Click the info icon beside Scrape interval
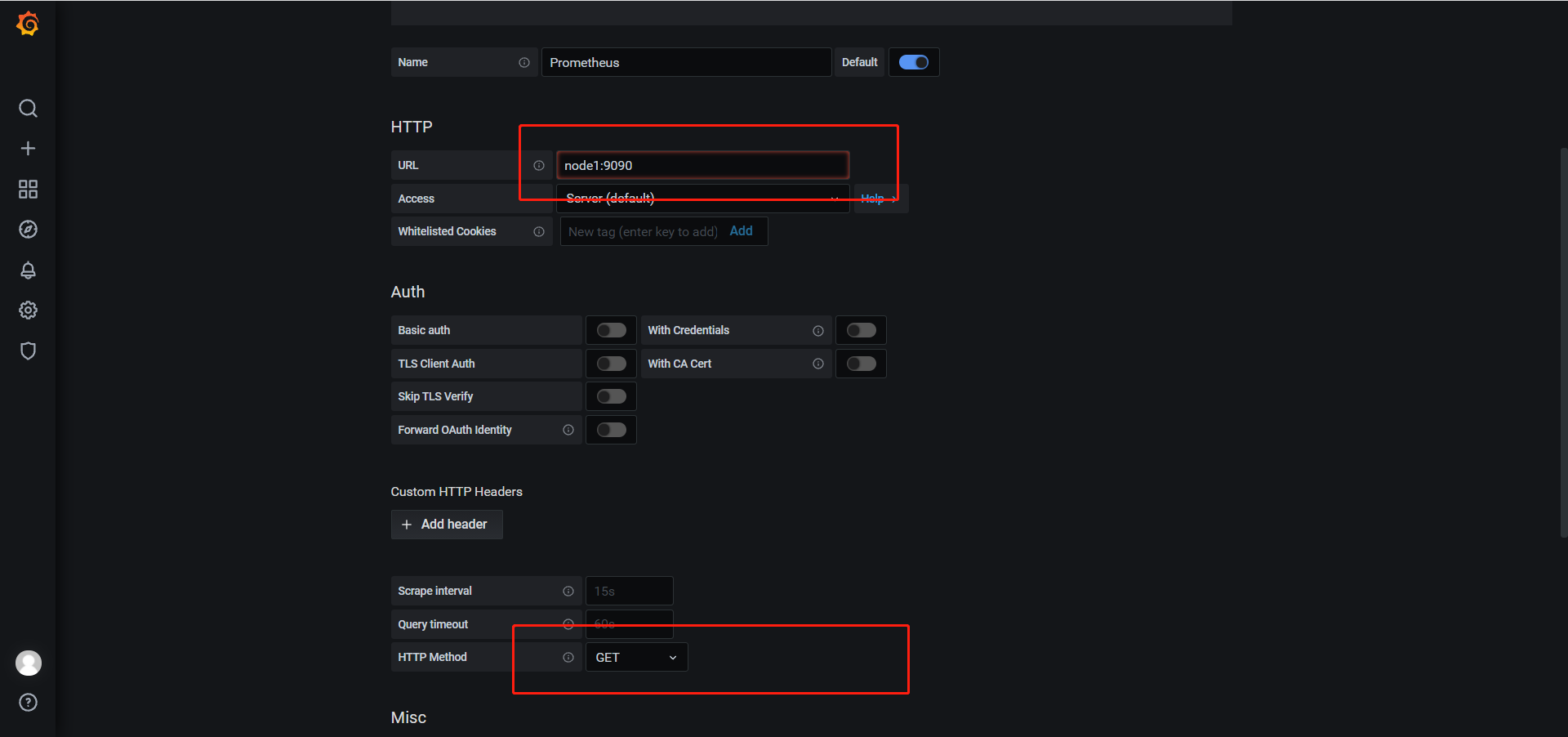The image size is (1568, 737). (x=568, y=591)
